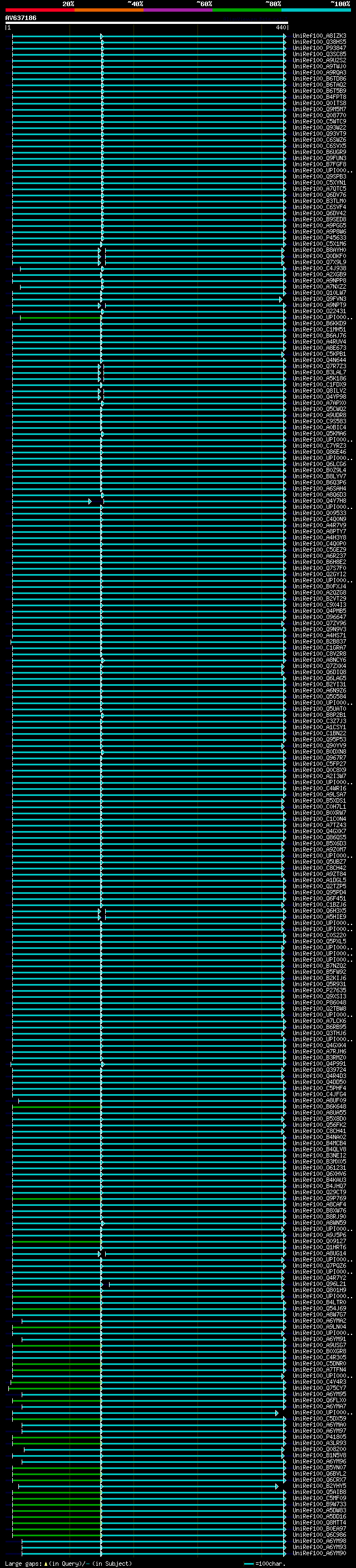This screenshot has width=356, height=1568.
Task: Click the red 20% identity legend bar
Action: (x=39, y=10)
